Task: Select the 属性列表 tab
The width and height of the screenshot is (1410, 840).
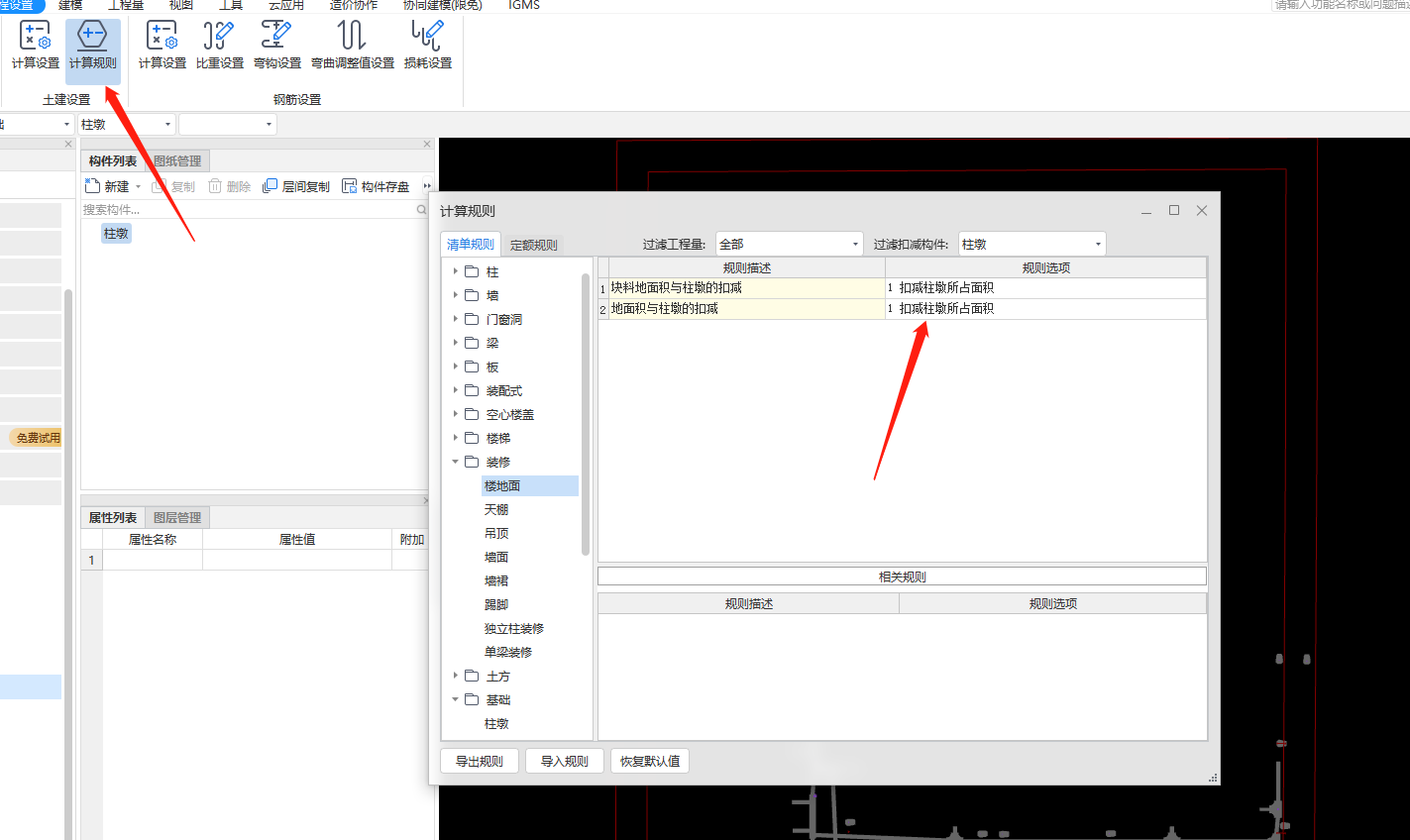Action: 113,517
